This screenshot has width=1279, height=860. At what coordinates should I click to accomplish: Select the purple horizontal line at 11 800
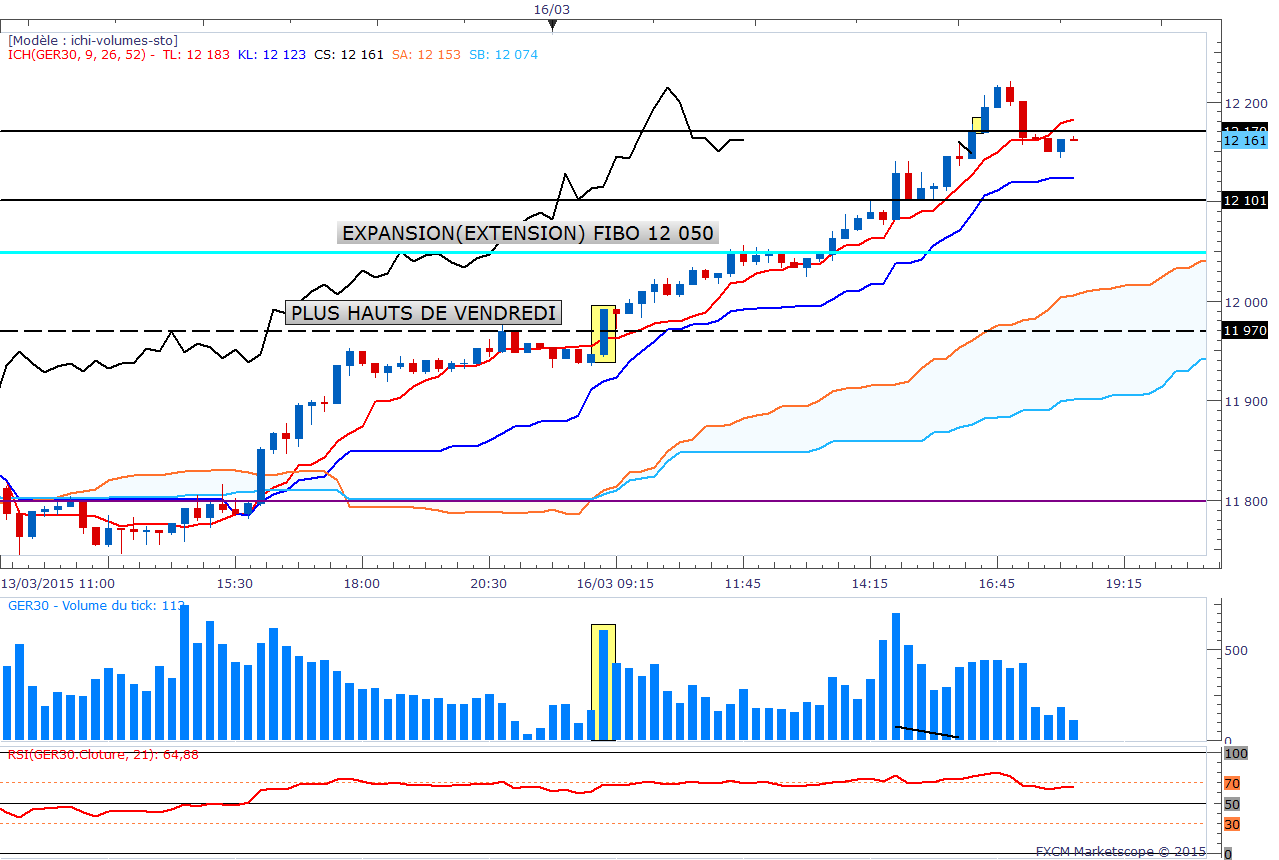click(x=610, y=501)
